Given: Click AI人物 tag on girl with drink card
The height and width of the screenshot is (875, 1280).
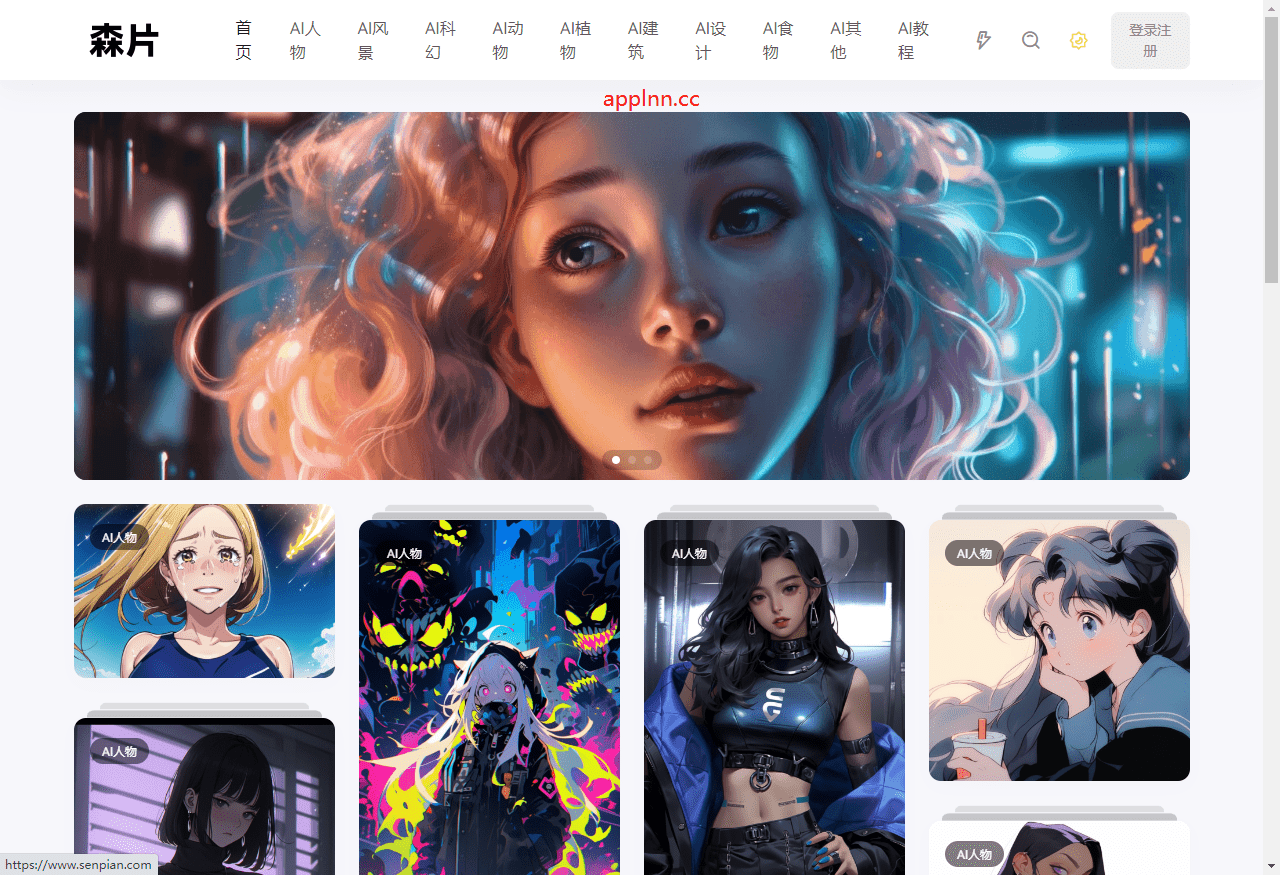Looking at the screenshot, I should pos(974,553).
